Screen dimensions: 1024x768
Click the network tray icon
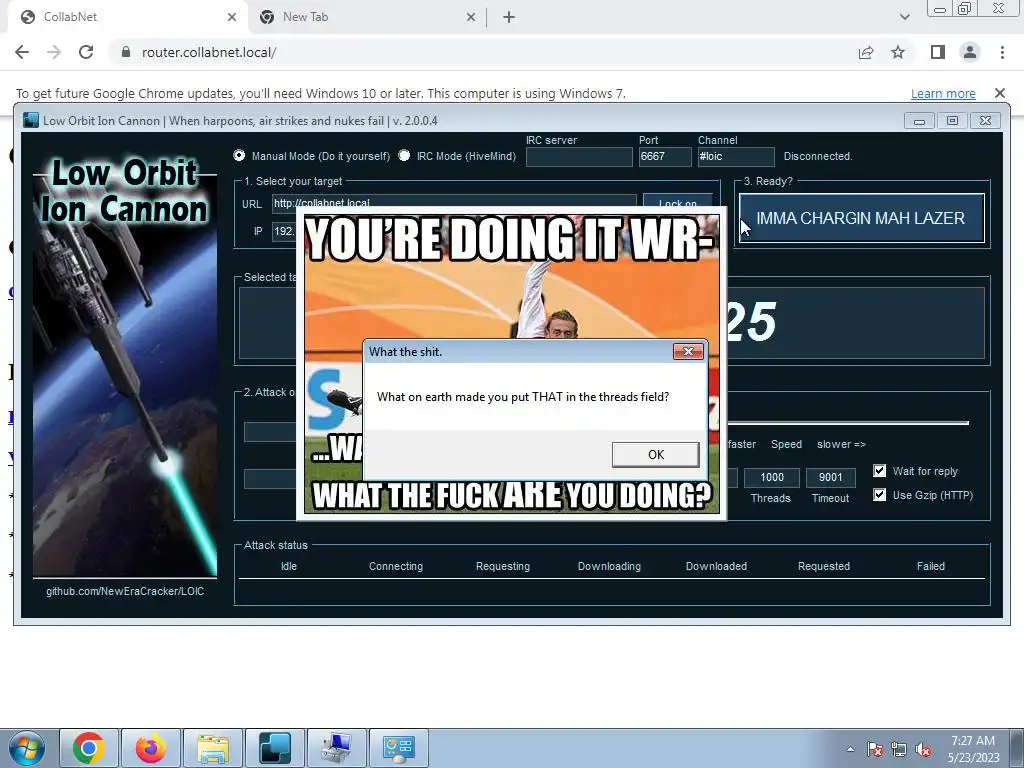click(x=899, y=749)
